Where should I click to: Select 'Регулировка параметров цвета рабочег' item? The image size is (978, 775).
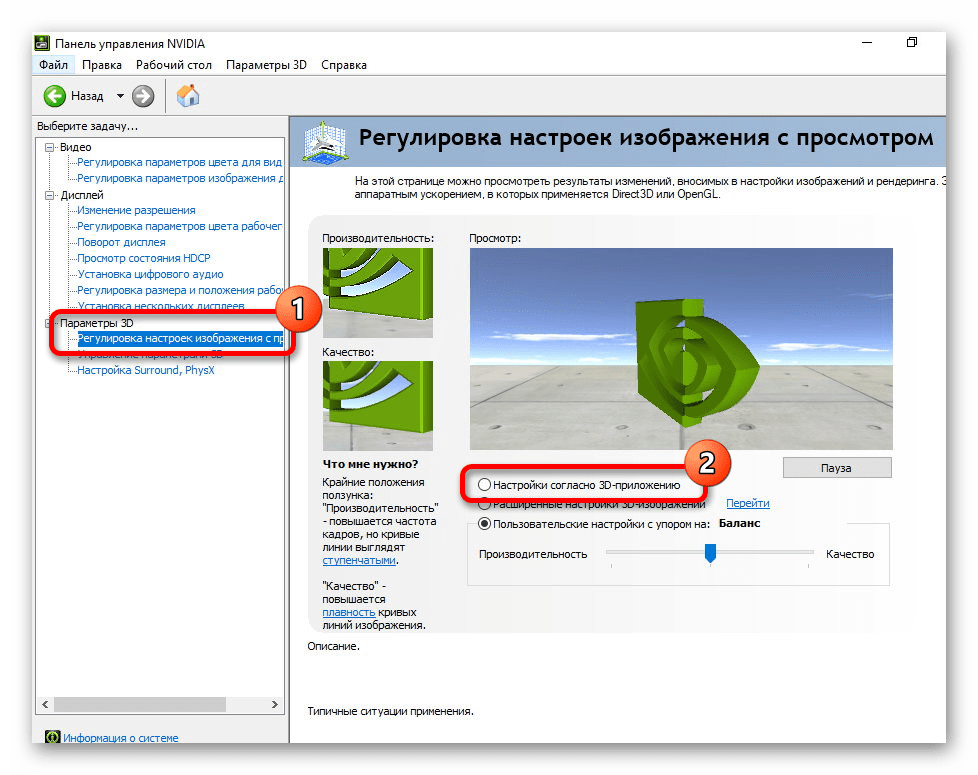pyautogui.click(x=180, y=226)
